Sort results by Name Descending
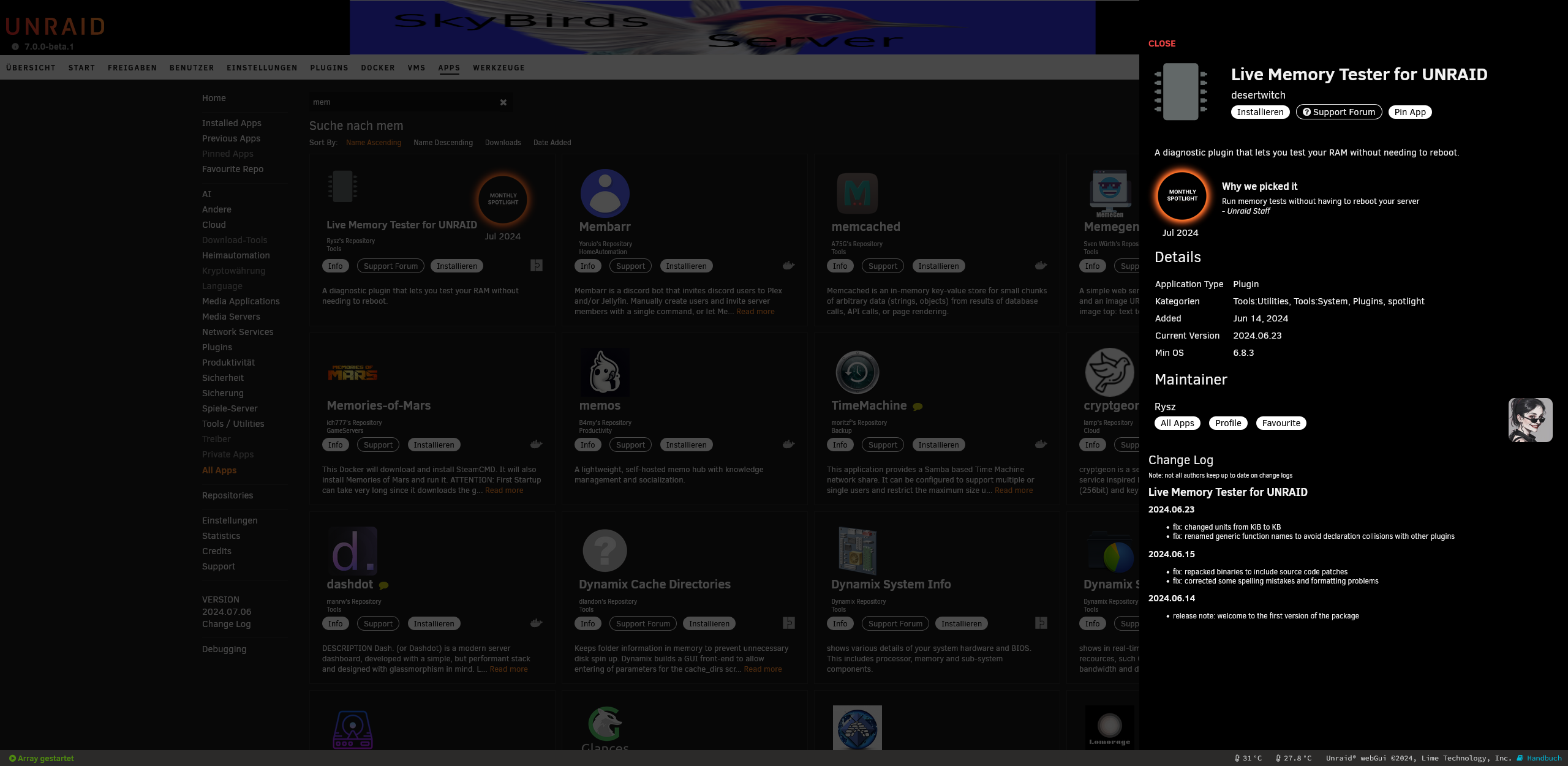This screenshot has height=766, width=1568. point(443,143)
